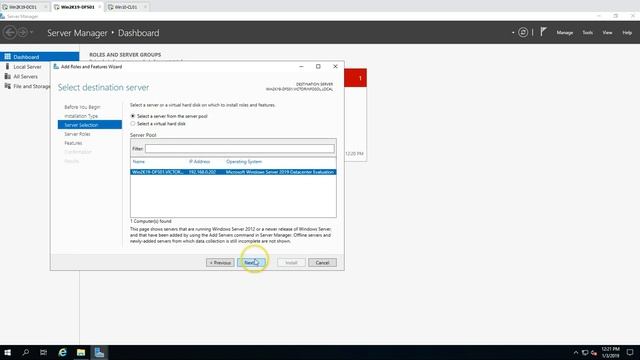
Task: Click the File and Storage icon in the sidebar
Action: point(7,86)
